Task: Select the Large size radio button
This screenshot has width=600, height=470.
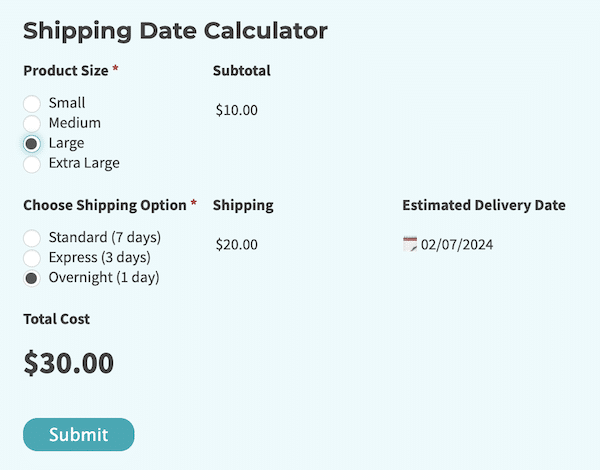Action: pos(32,143)
